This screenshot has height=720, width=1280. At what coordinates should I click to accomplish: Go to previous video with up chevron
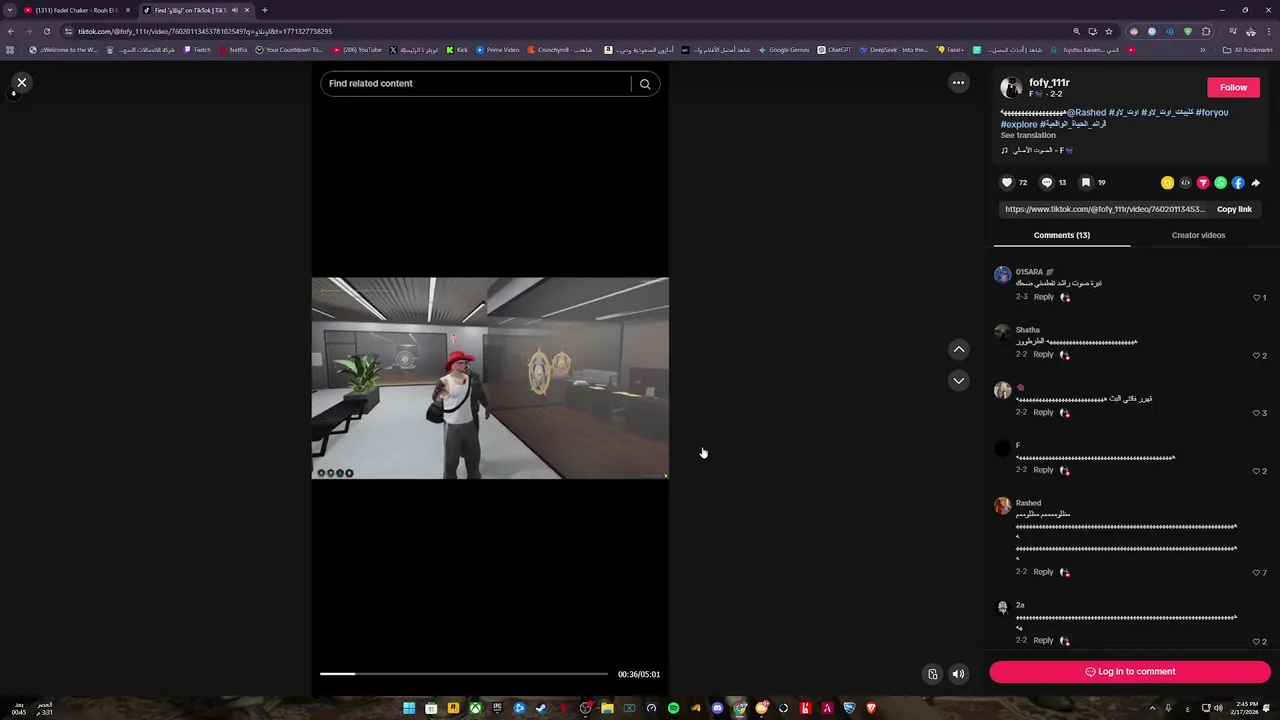point(959,349)
